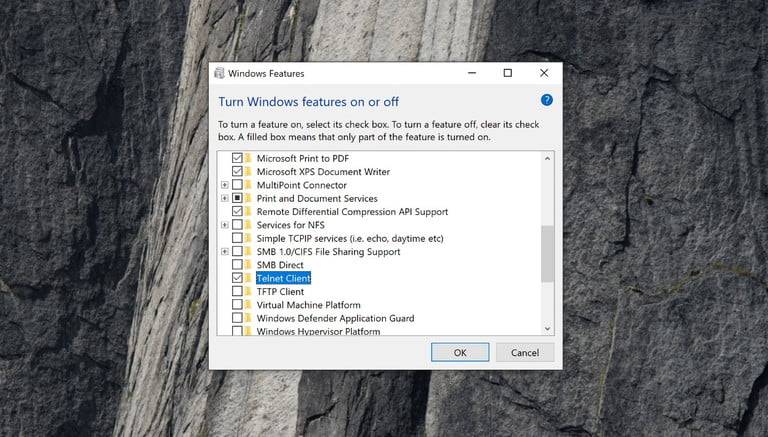Expand the Print and Document Services node
Viewport: 768px width, 437px height.
point(224,198)
